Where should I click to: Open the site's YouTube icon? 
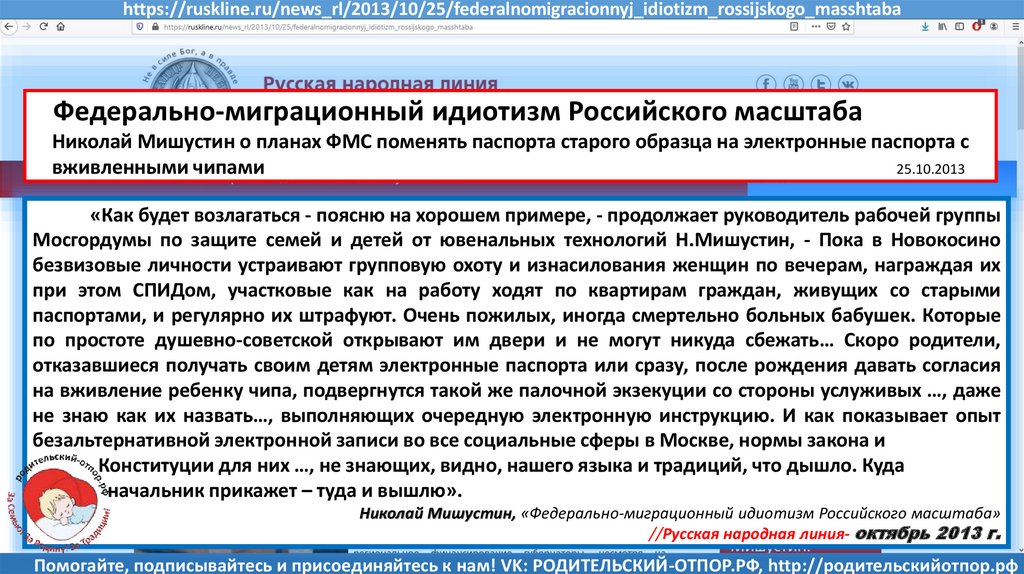click(x=793, y=83)
